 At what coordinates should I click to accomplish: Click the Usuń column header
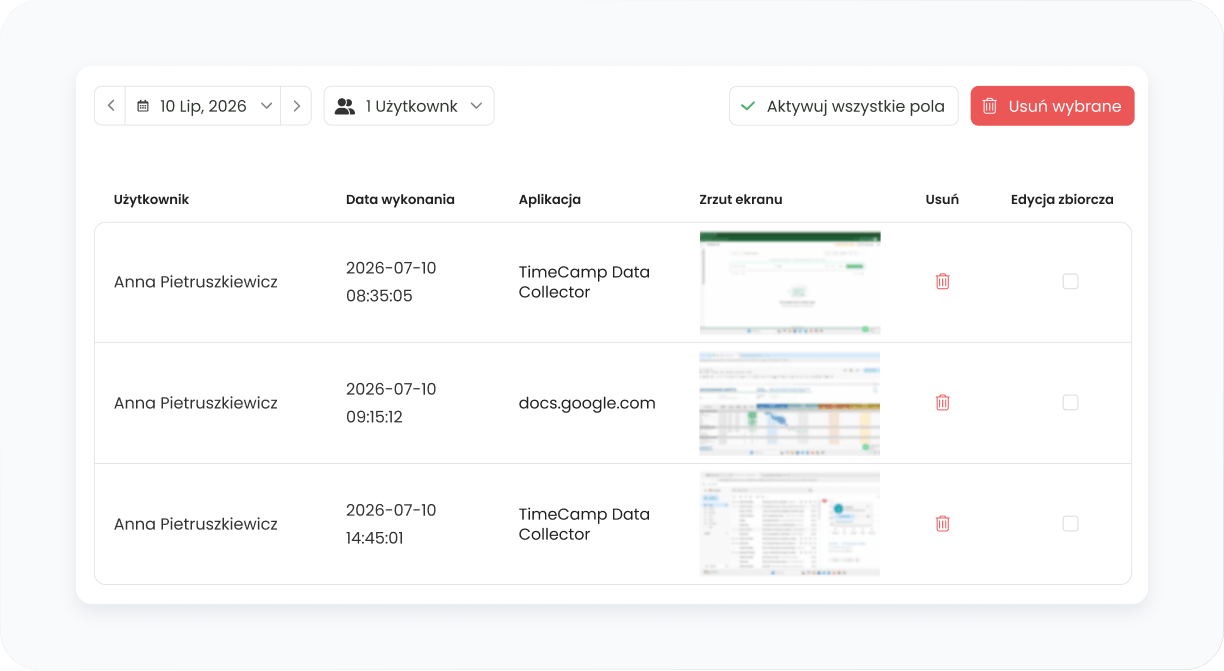coord(942,199)
